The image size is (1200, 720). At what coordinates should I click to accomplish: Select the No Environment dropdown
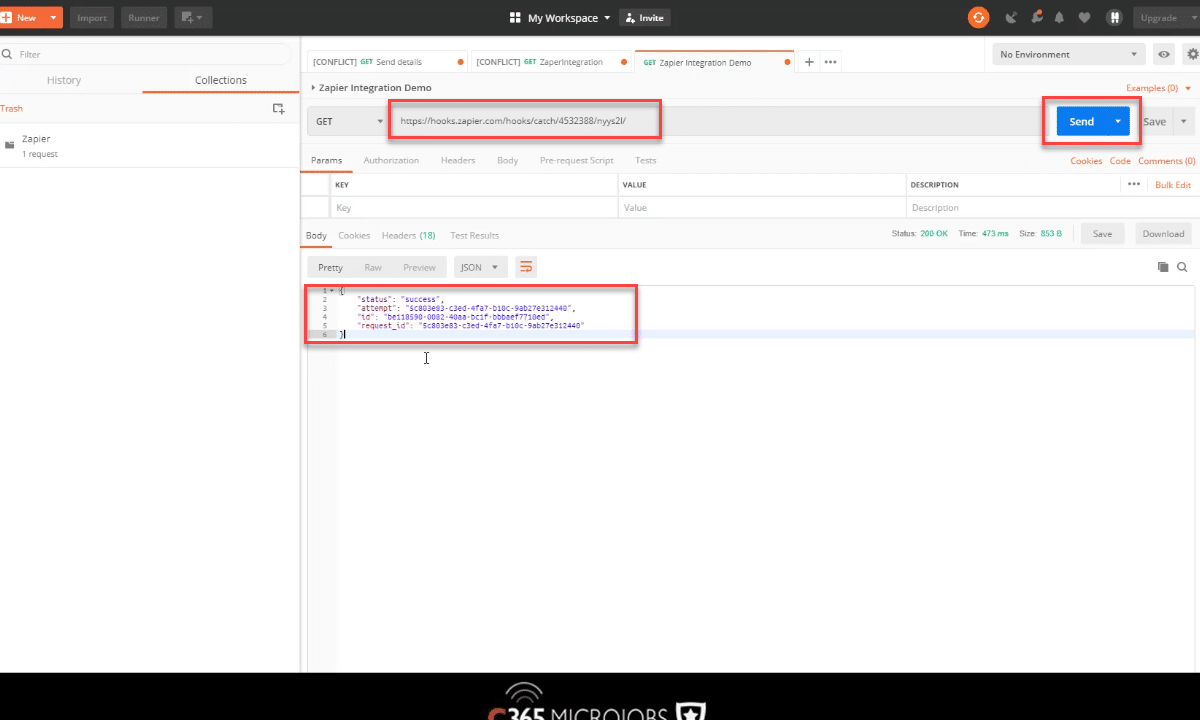[x=1069, y=54]
